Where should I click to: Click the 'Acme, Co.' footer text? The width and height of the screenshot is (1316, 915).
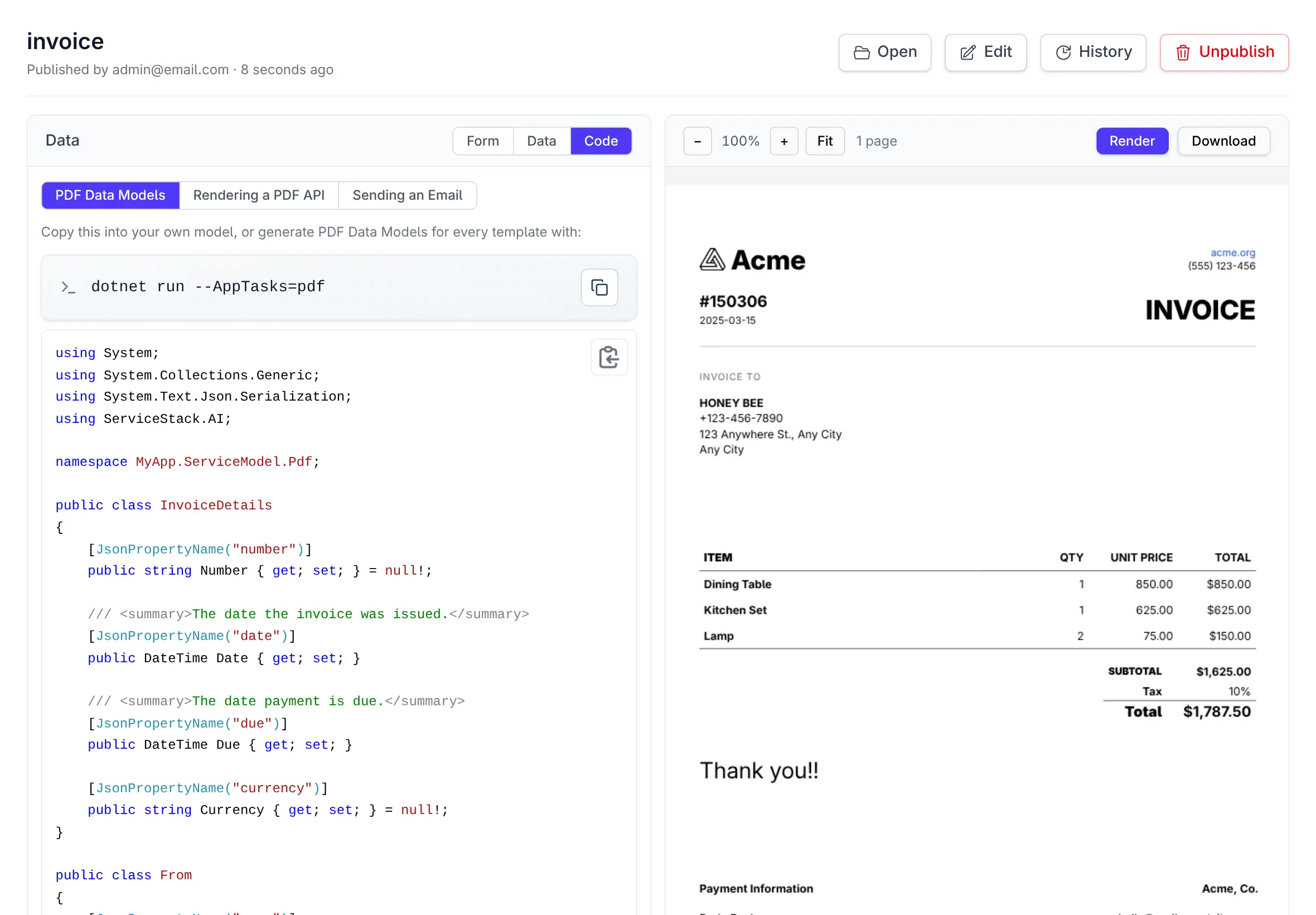pyautogui.click(x=1230, y=889)
